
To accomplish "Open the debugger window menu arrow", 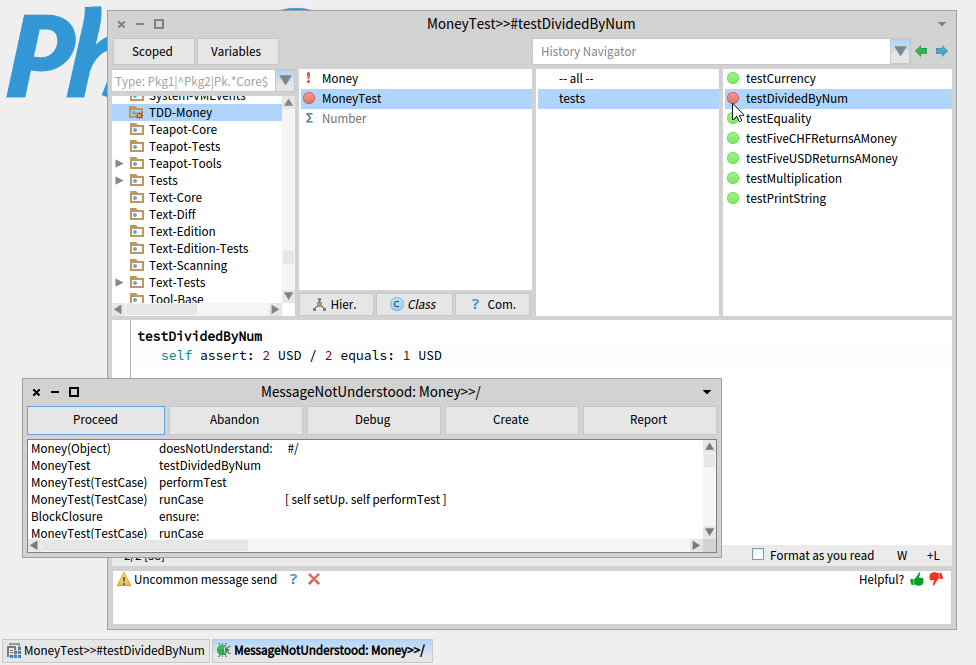I will coord(706,392).
